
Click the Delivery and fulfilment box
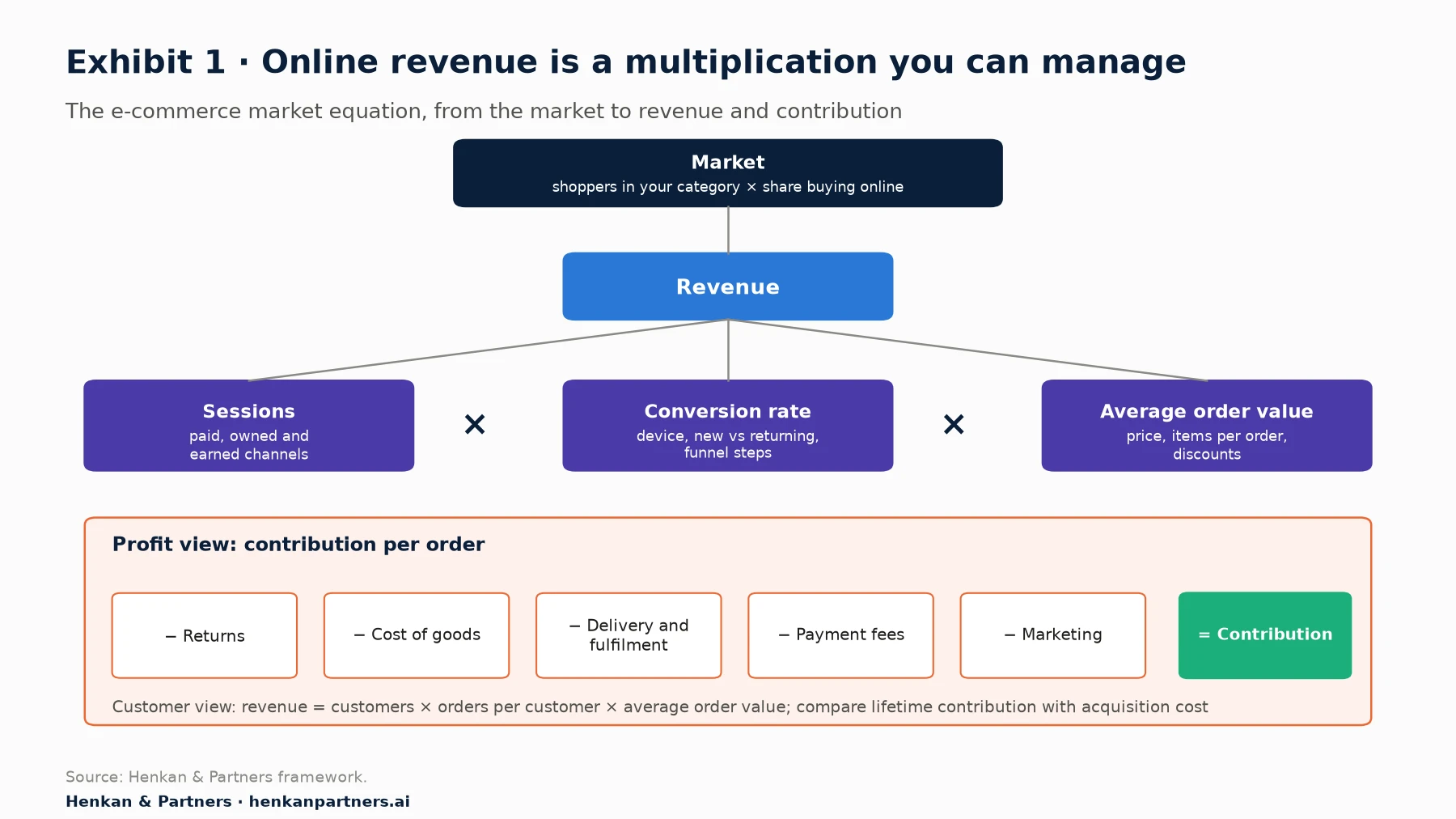pos(629,635)
